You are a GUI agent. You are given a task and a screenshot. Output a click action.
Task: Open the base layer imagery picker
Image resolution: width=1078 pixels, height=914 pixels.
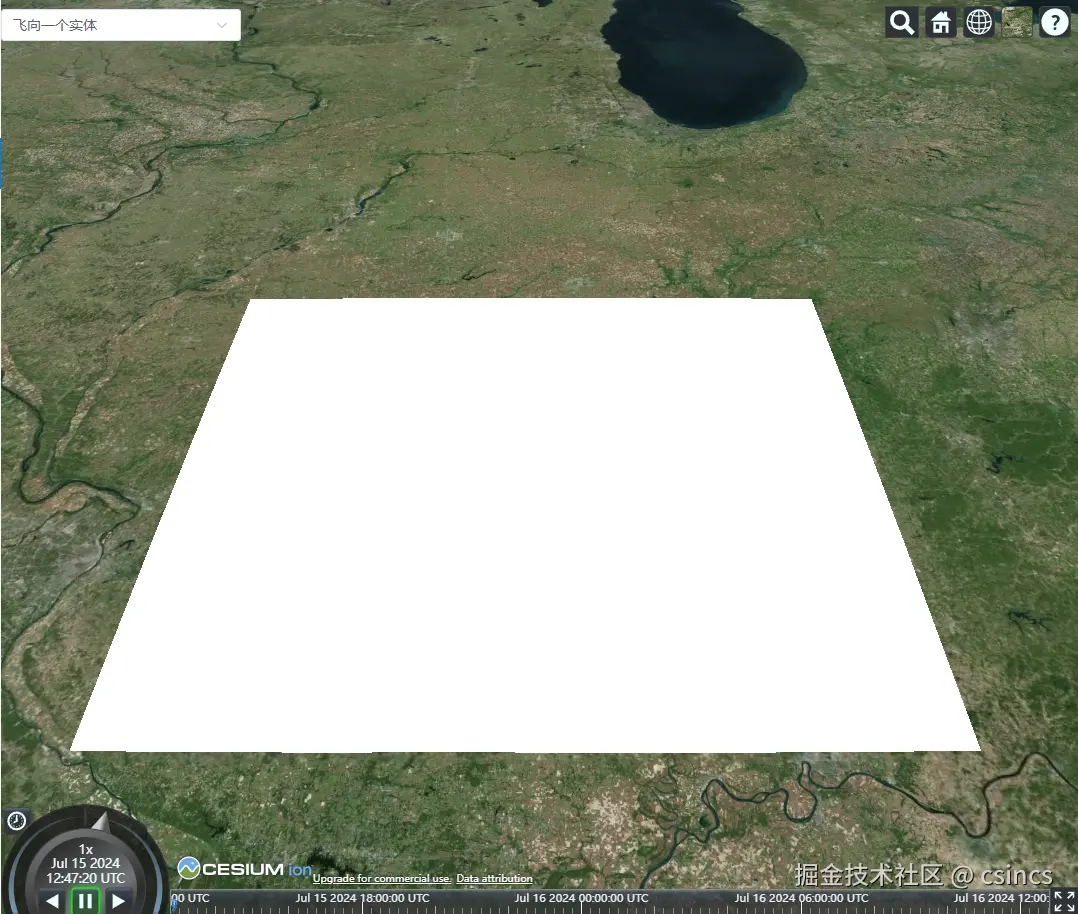click(x=1017, y=23)
